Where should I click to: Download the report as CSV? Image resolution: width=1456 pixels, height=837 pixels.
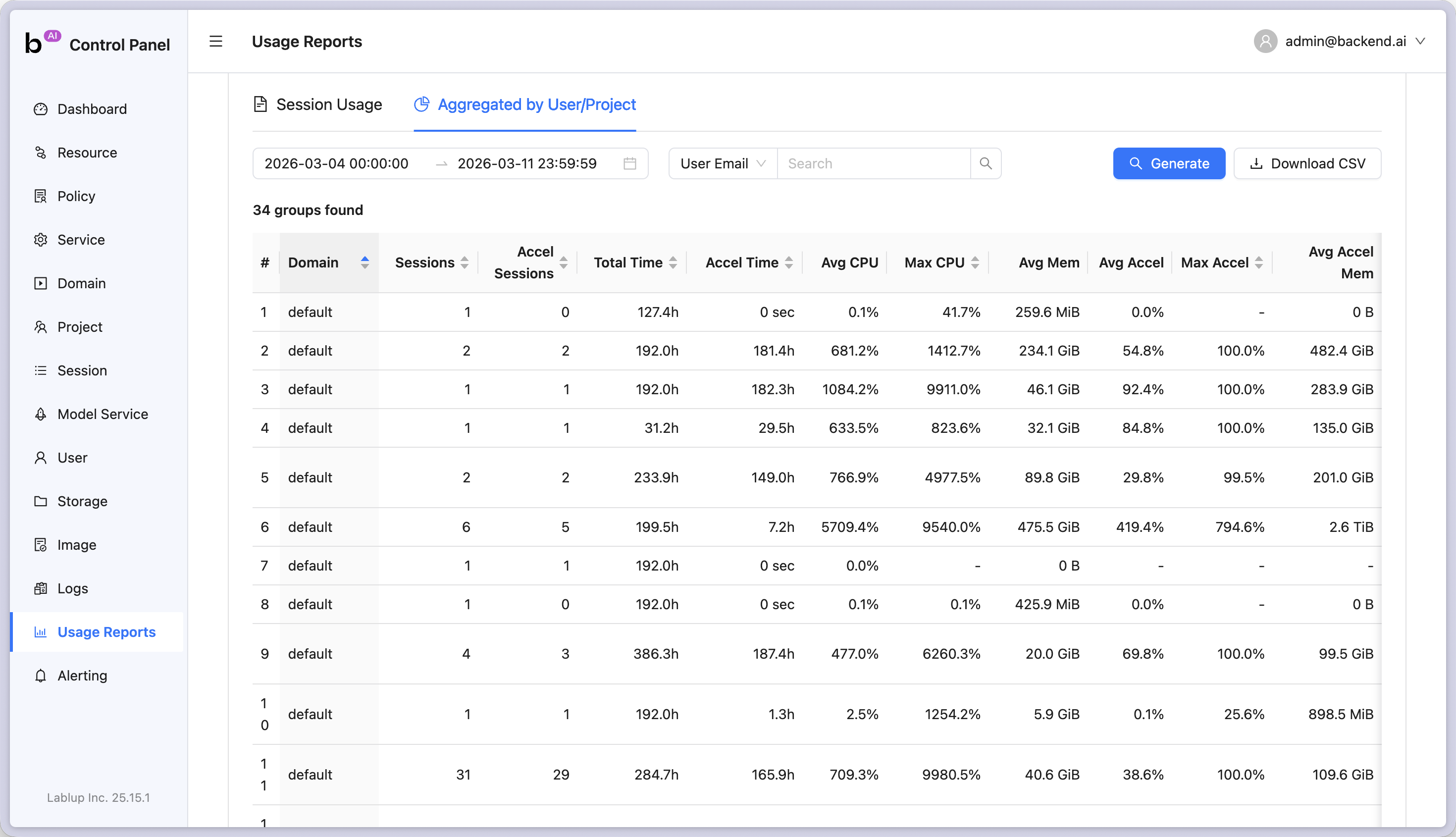(x=1307, y=163)
